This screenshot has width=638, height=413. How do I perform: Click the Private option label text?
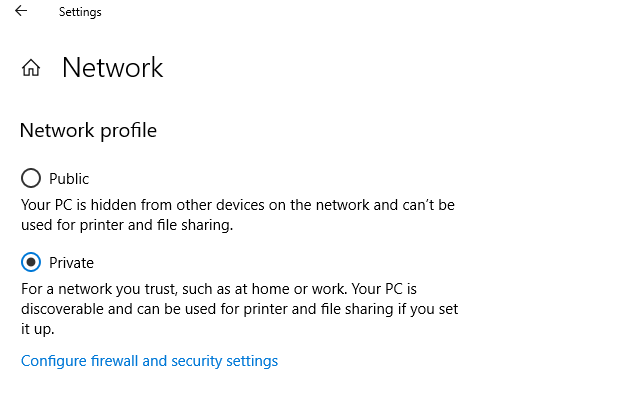[71, 263]
